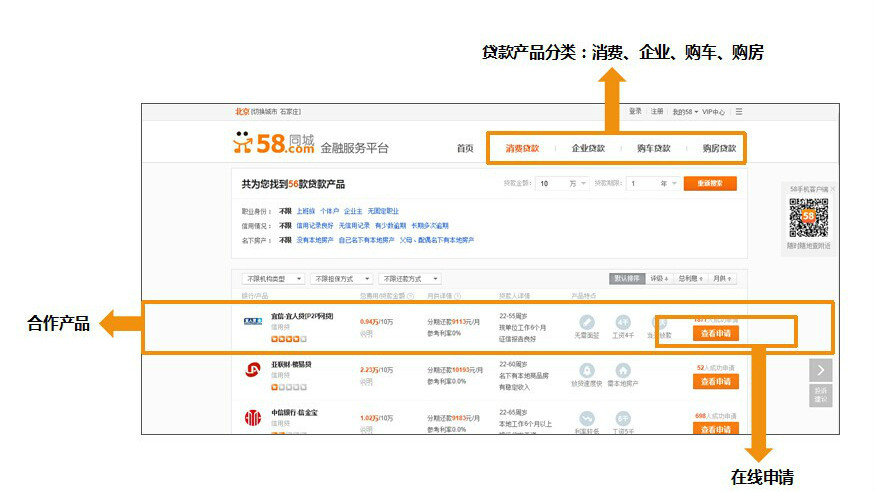Open the 万 loan amount unit dropdown
This screenshot has width=875, height=492.
[578, 184]
